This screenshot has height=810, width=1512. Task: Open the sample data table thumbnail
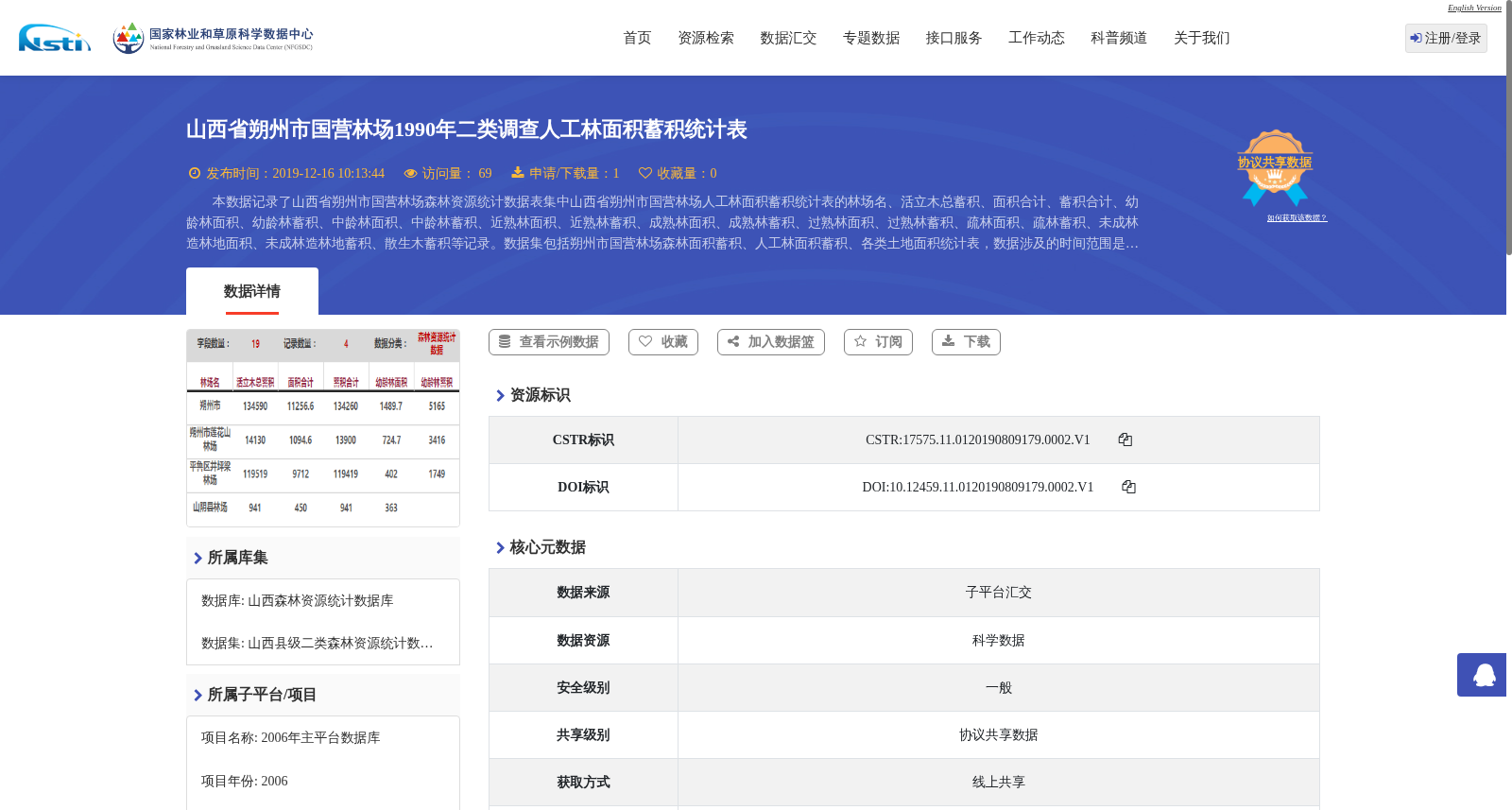tap(323, 428)
